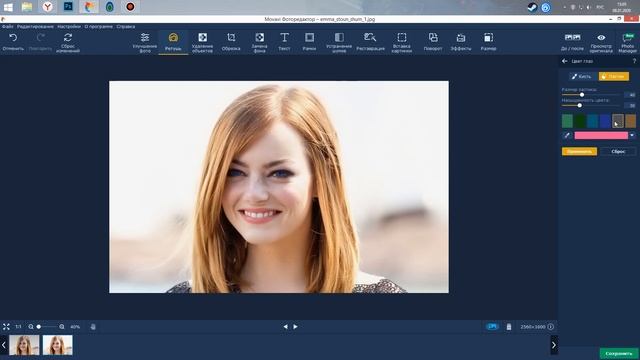Open image info icon next to dimensions
This screenshot has height=360, width=640.
click(551, 327)
